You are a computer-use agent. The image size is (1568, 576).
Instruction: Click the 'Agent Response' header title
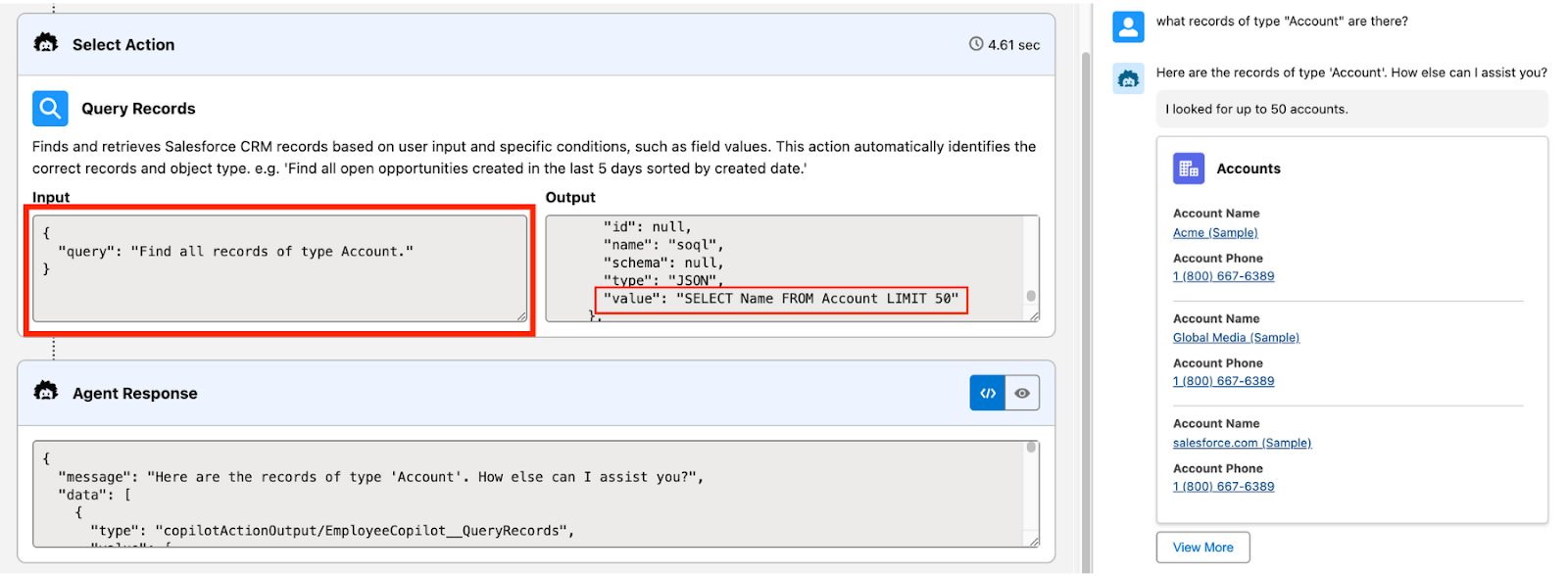[135, 393]
